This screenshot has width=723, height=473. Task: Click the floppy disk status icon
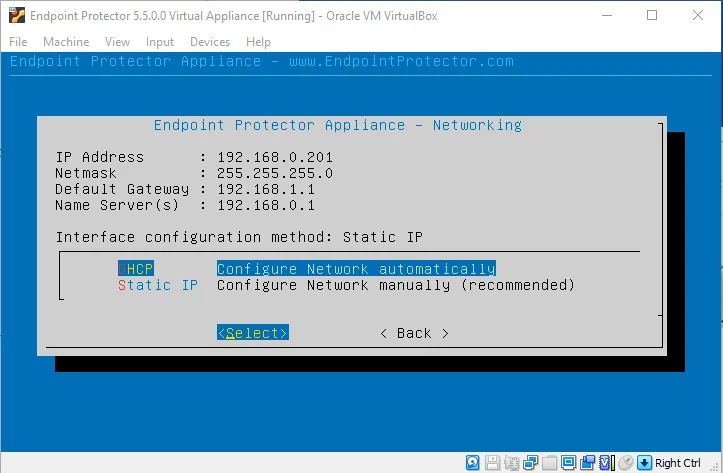pyautogui.click(x=492, y=462)
